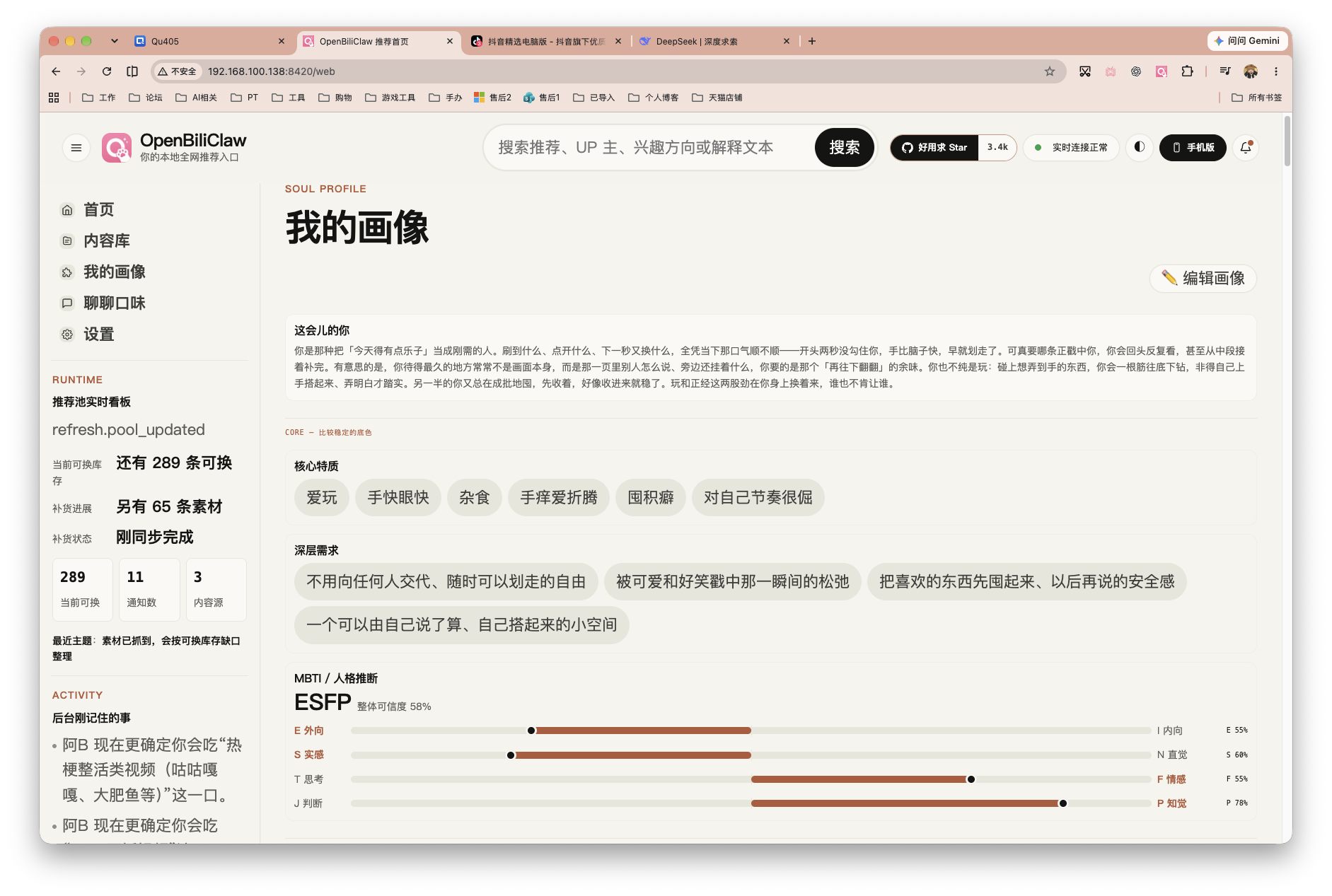Open 聊聊口味 in sidebar
Screen dimensions: 1332x896
point(114,303)
